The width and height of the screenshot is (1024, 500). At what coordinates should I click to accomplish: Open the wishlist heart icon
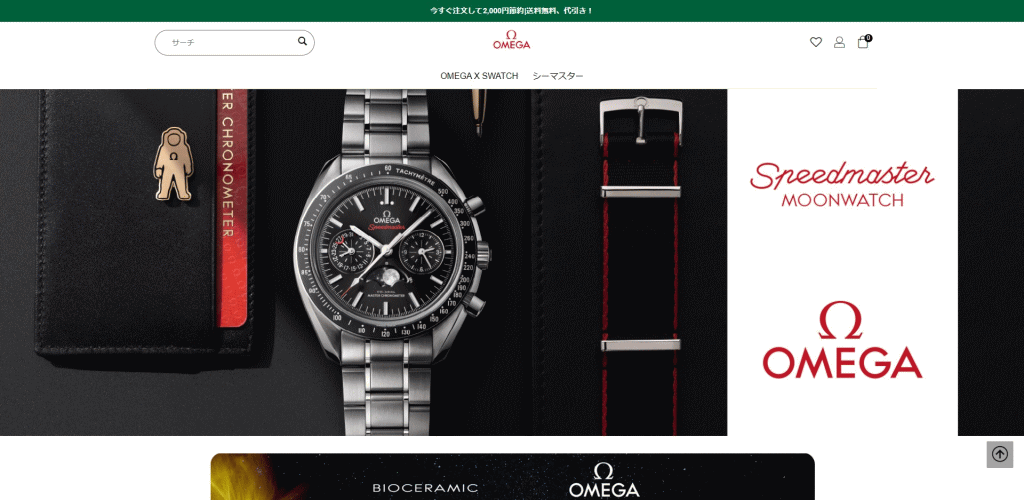pos(816,42)
